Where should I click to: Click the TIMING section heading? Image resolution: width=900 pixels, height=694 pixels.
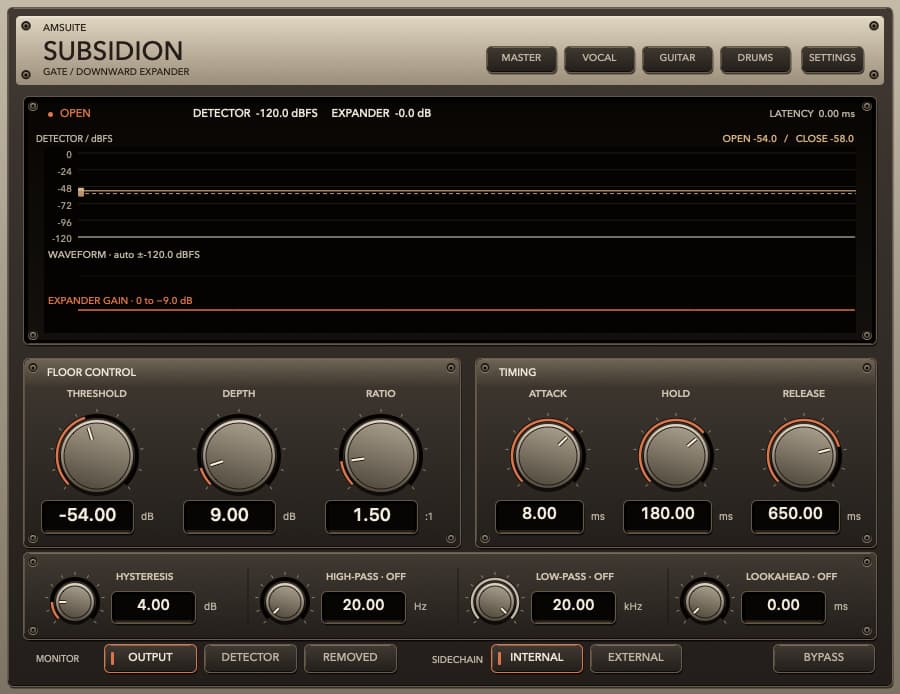point(517,373)
